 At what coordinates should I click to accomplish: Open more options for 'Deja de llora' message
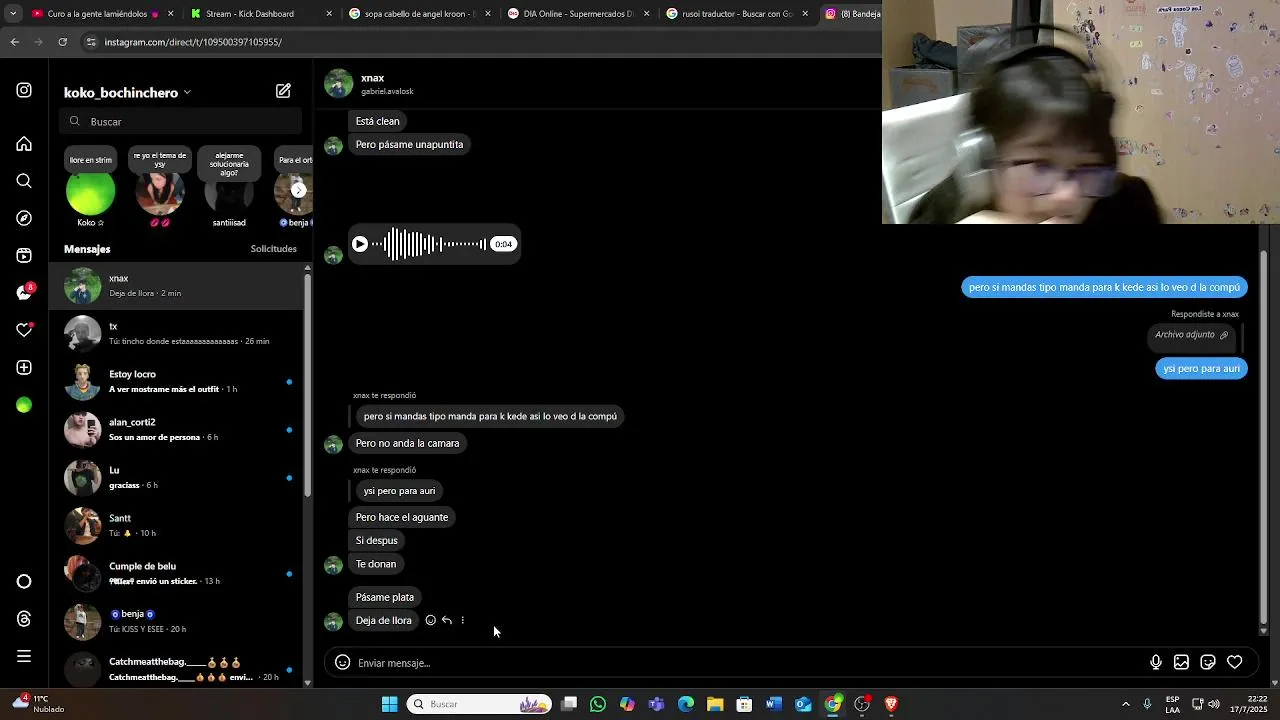tap(463, 620)
